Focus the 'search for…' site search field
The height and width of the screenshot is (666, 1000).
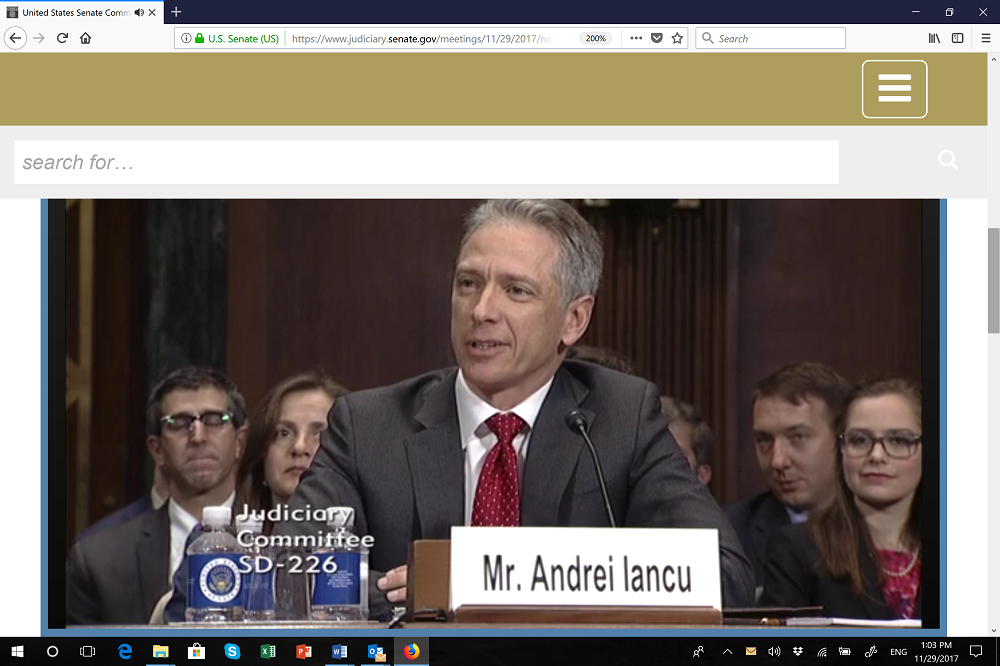tap(426, 162)
